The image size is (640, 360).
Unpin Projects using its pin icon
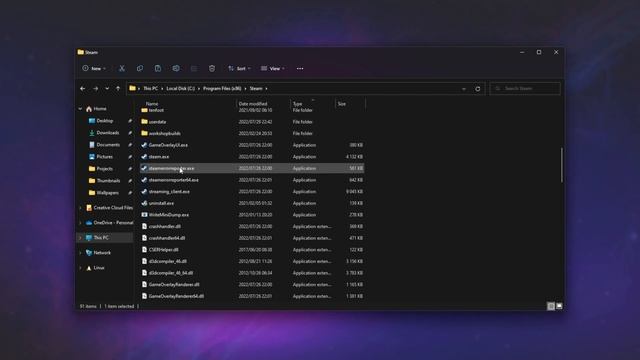click(x=130, y=169)
